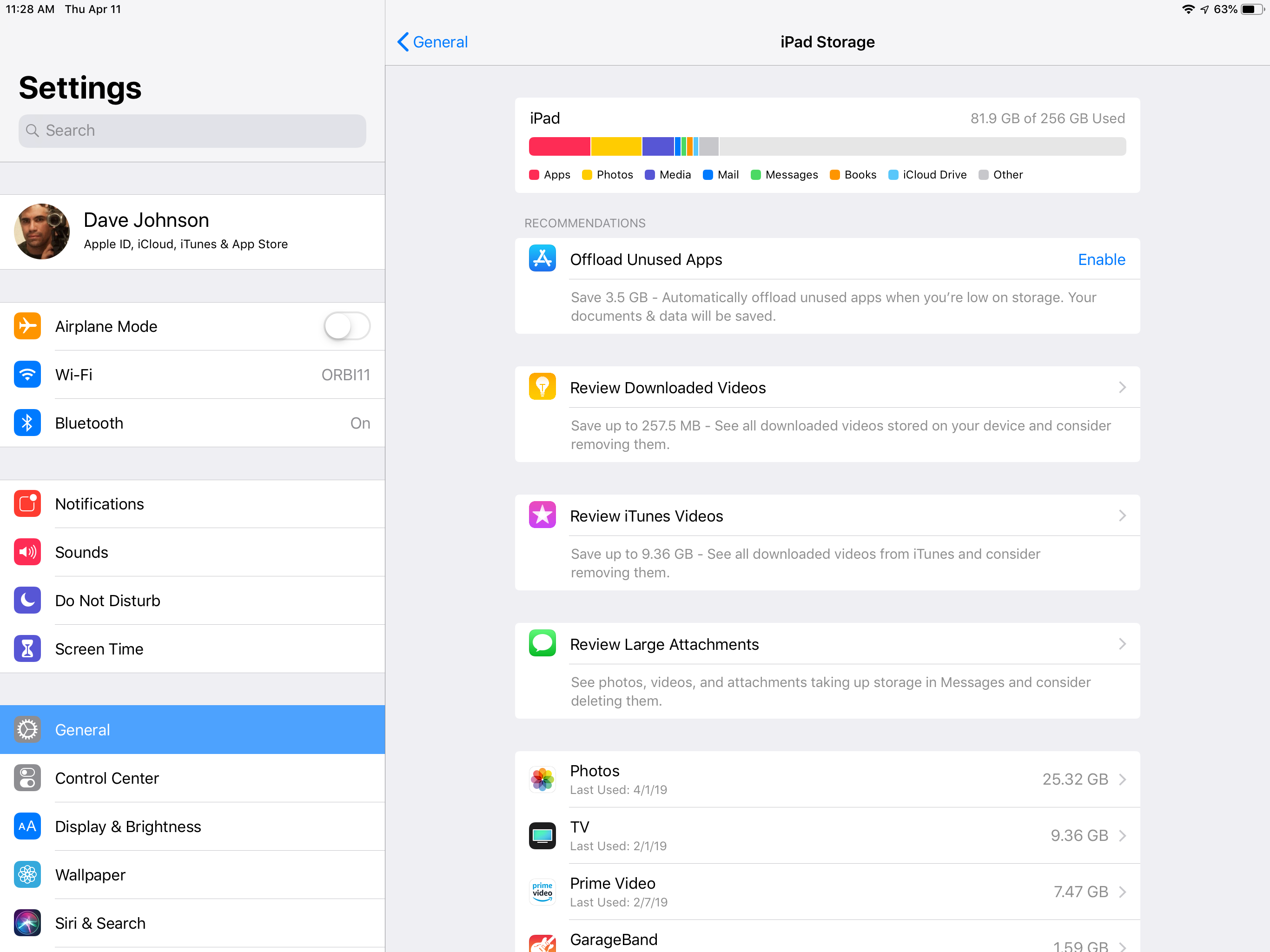Expand Review Large Attachments chevron
1270x952 pixels.
tap(1123, 644)
